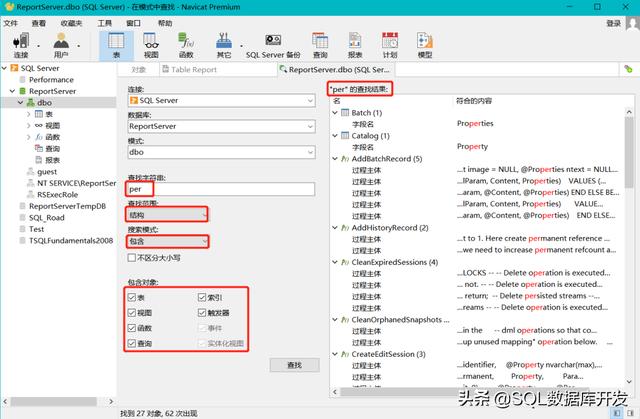This screenshot has width=640, height=419.
Task: Open the View menu
Action: (39, 23)
